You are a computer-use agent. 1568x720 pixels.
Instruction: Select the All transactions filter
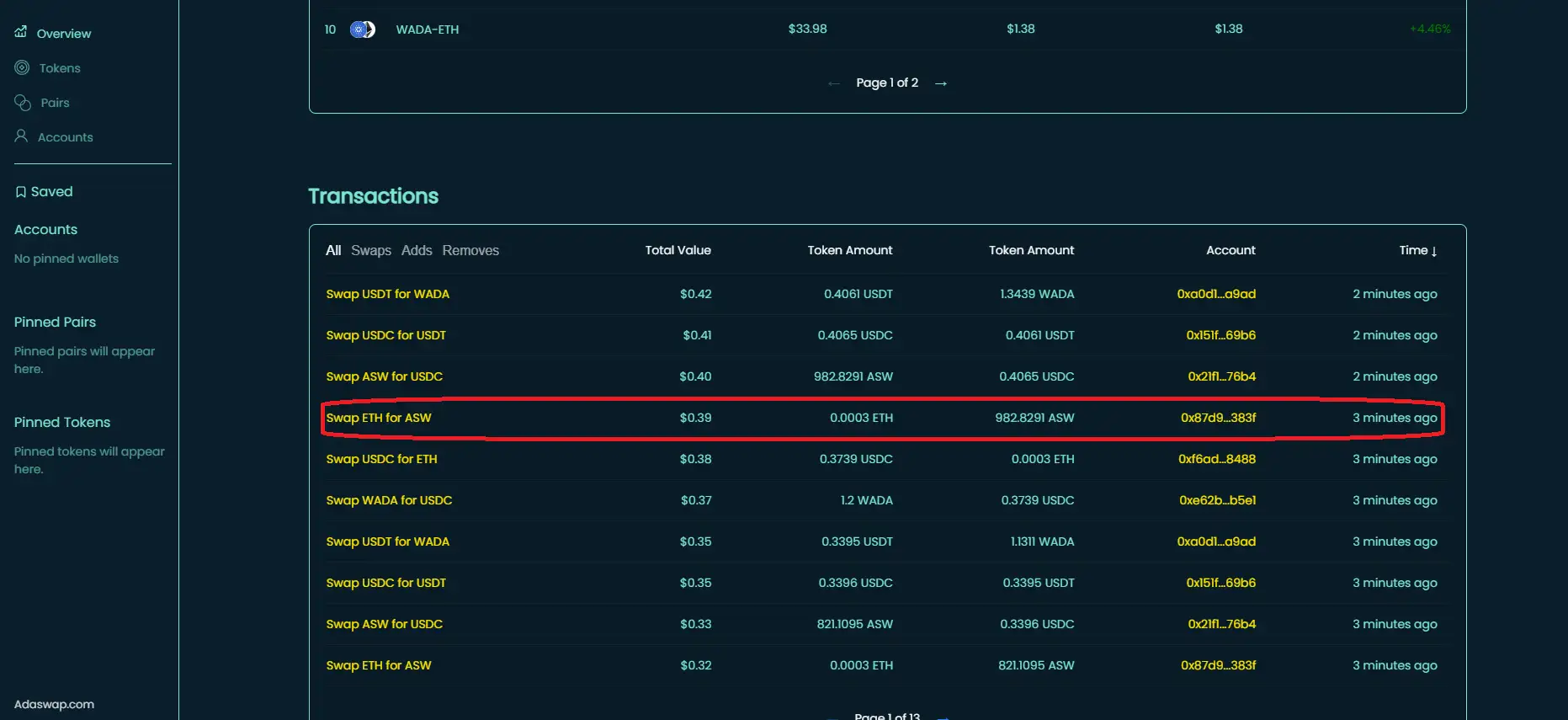[333, 250]
